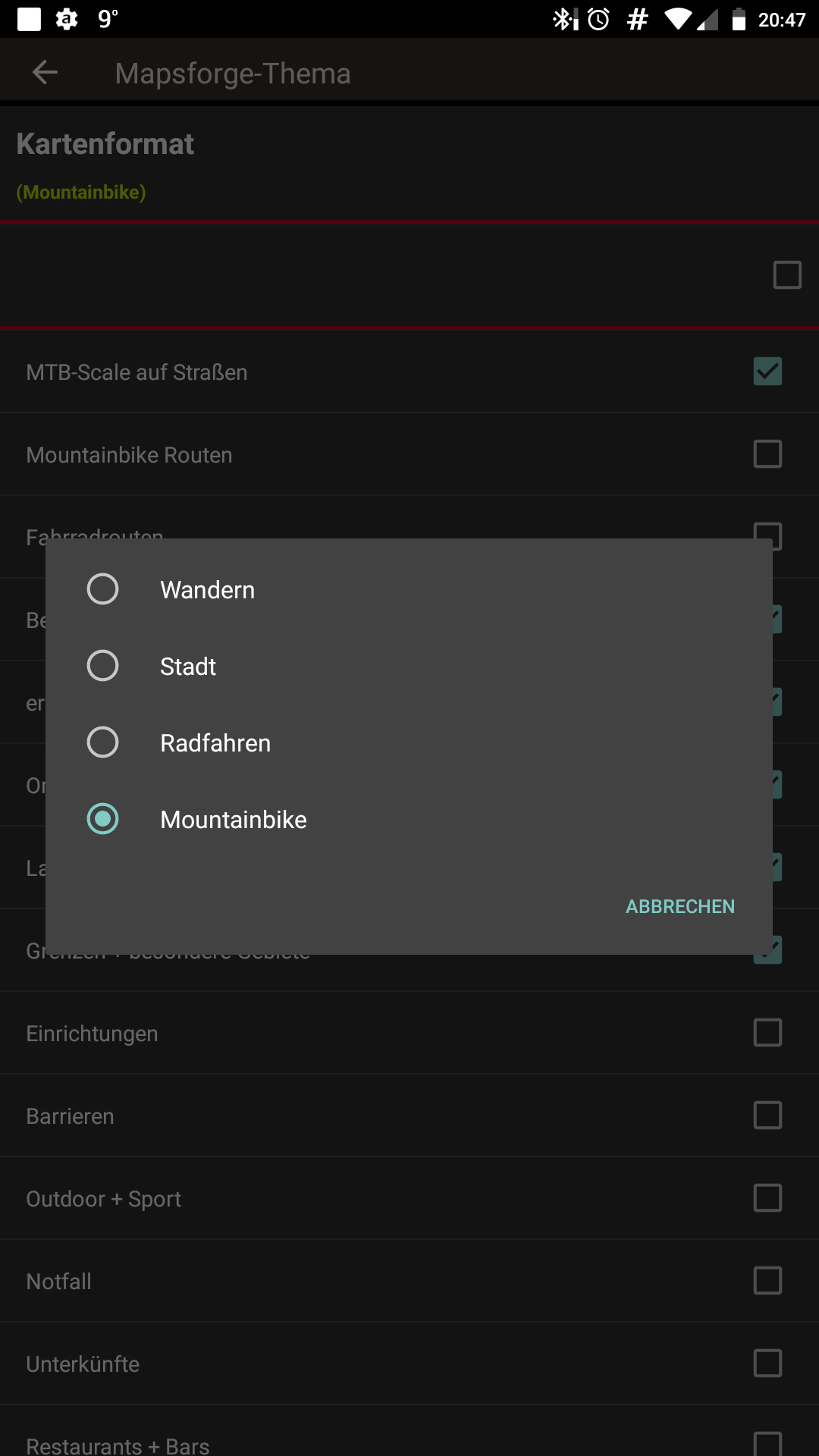Uncheck MTB-Scale auf Straßen checkbox
Screen dimensions: 819x1456
click(x=767, y=372)
